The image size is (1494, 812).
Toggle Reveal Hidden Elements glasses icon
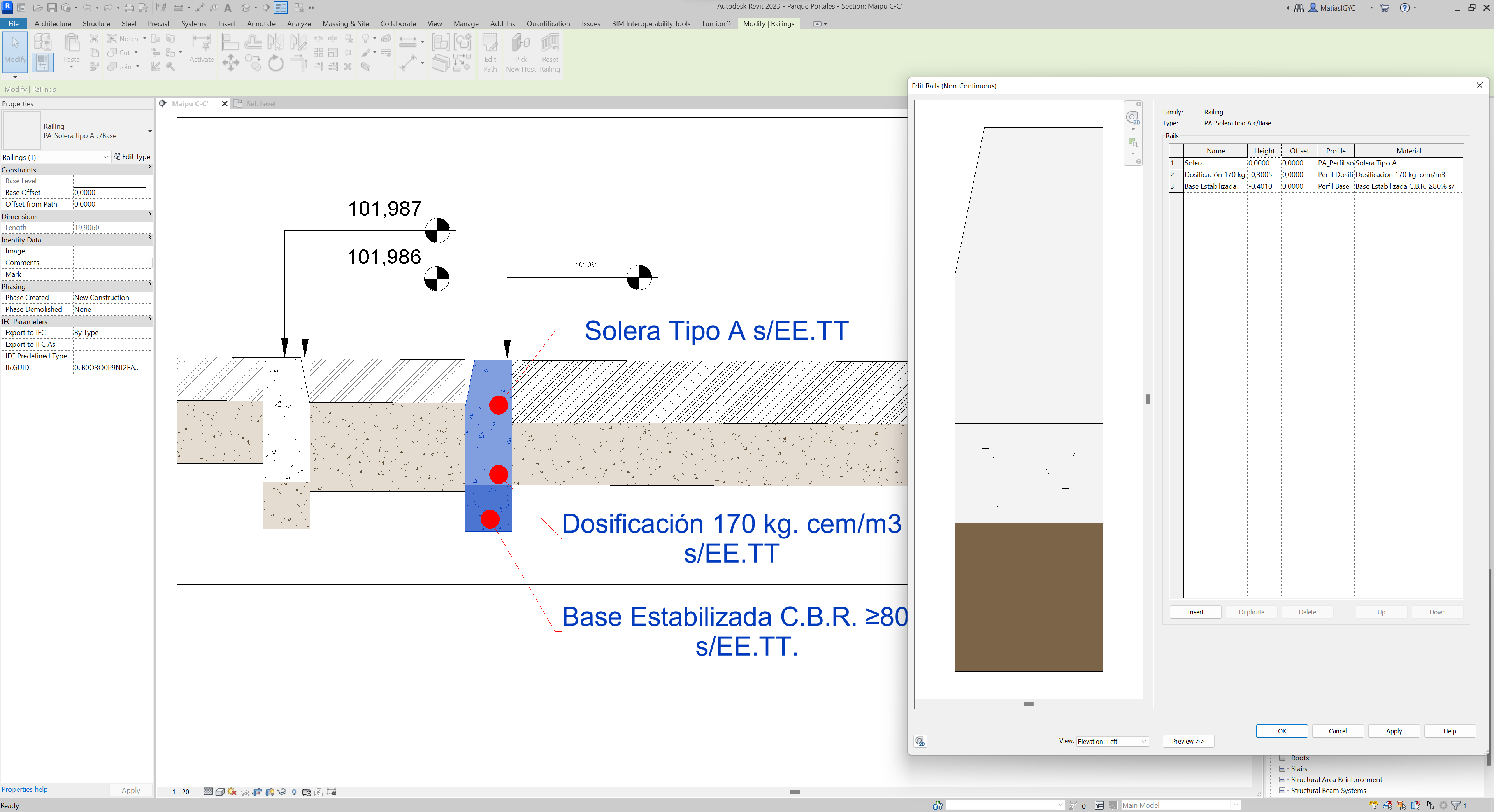pyautogui.click(x=294, y=791)
